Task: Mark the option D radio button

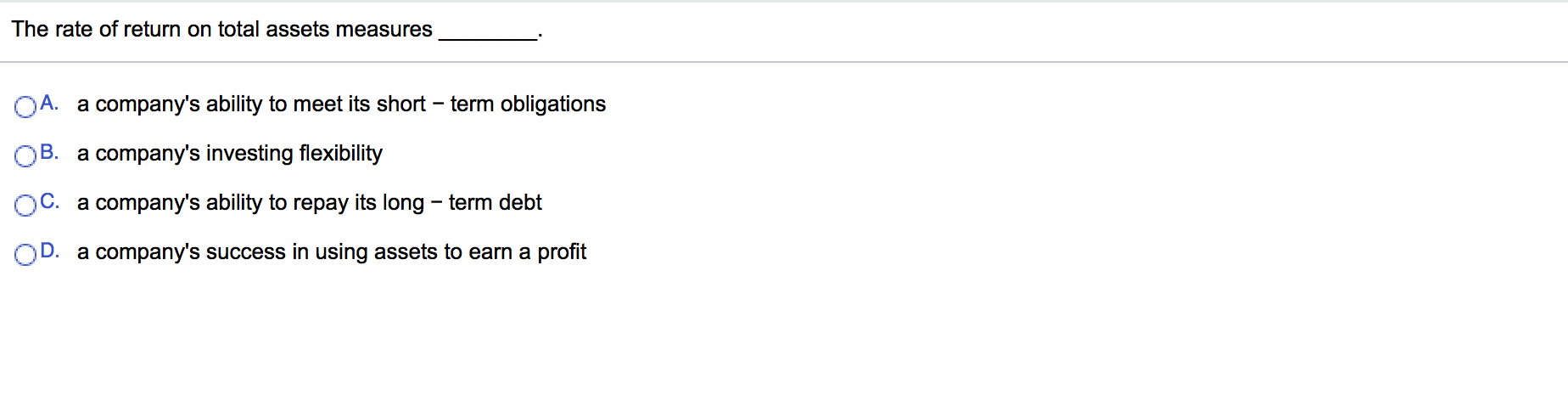Action: click(x=25, y=254)
